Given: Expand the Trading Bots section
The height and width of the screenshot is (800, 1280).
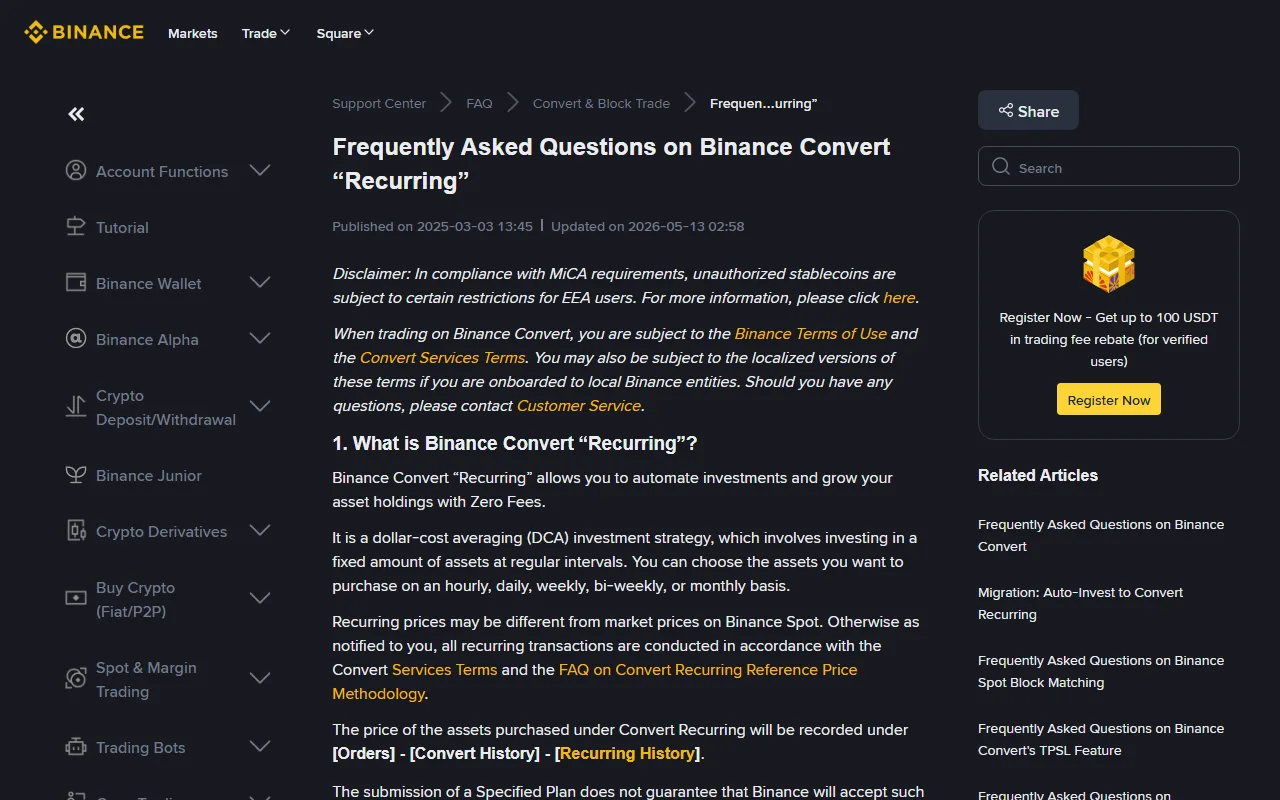Looking at the screenshot, I should point(260,746).
